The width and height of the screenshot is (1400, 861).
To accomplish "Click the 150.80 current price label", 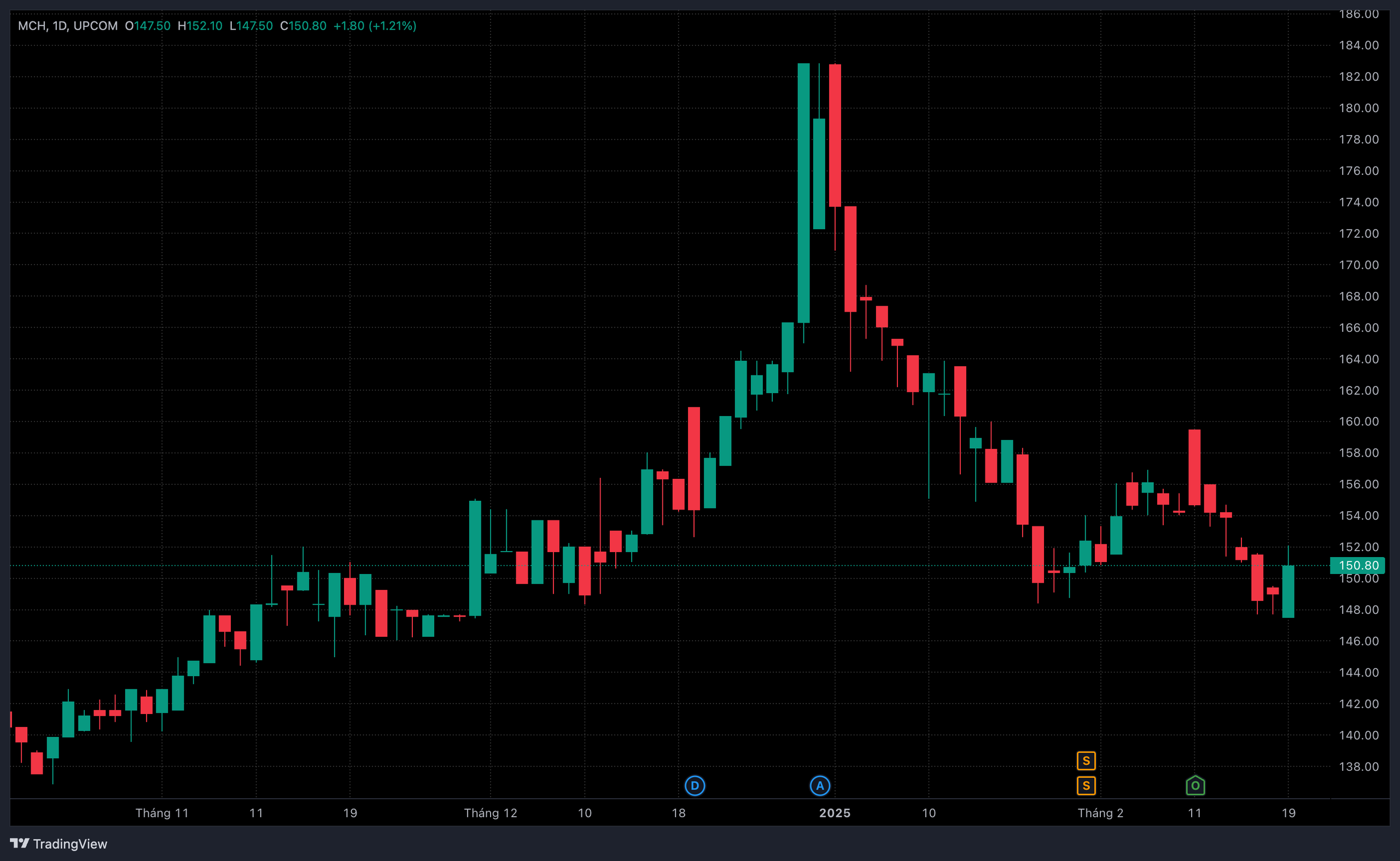I will click(1358, 565).
